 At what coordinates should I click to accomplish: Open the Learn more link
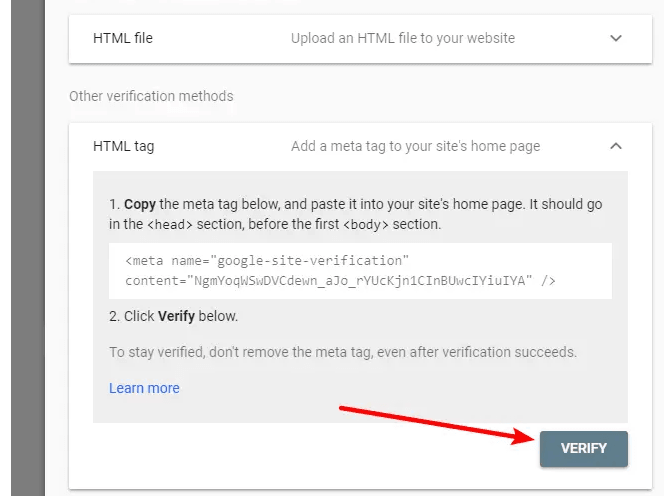pyautogui.click(x=144, y=388)
